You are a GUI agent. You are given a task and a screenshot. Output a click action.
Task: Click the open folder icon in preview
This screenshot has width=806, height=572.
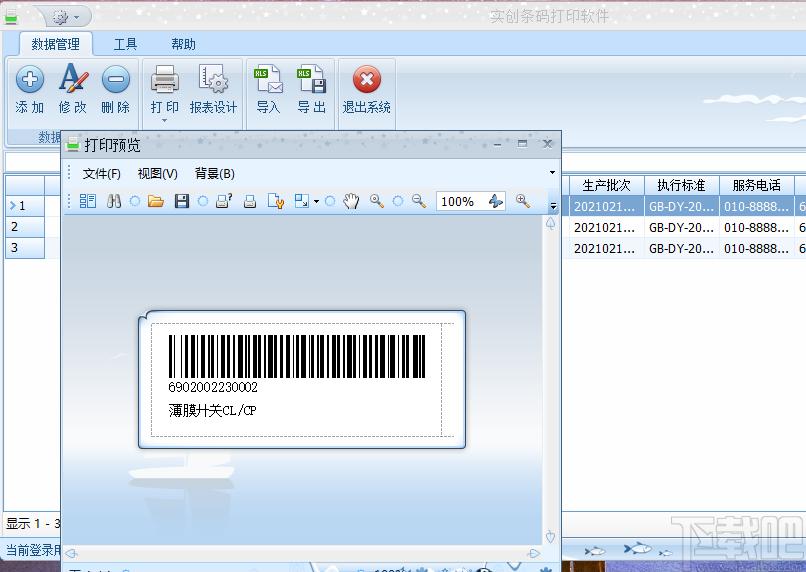(x=156, y=201)
